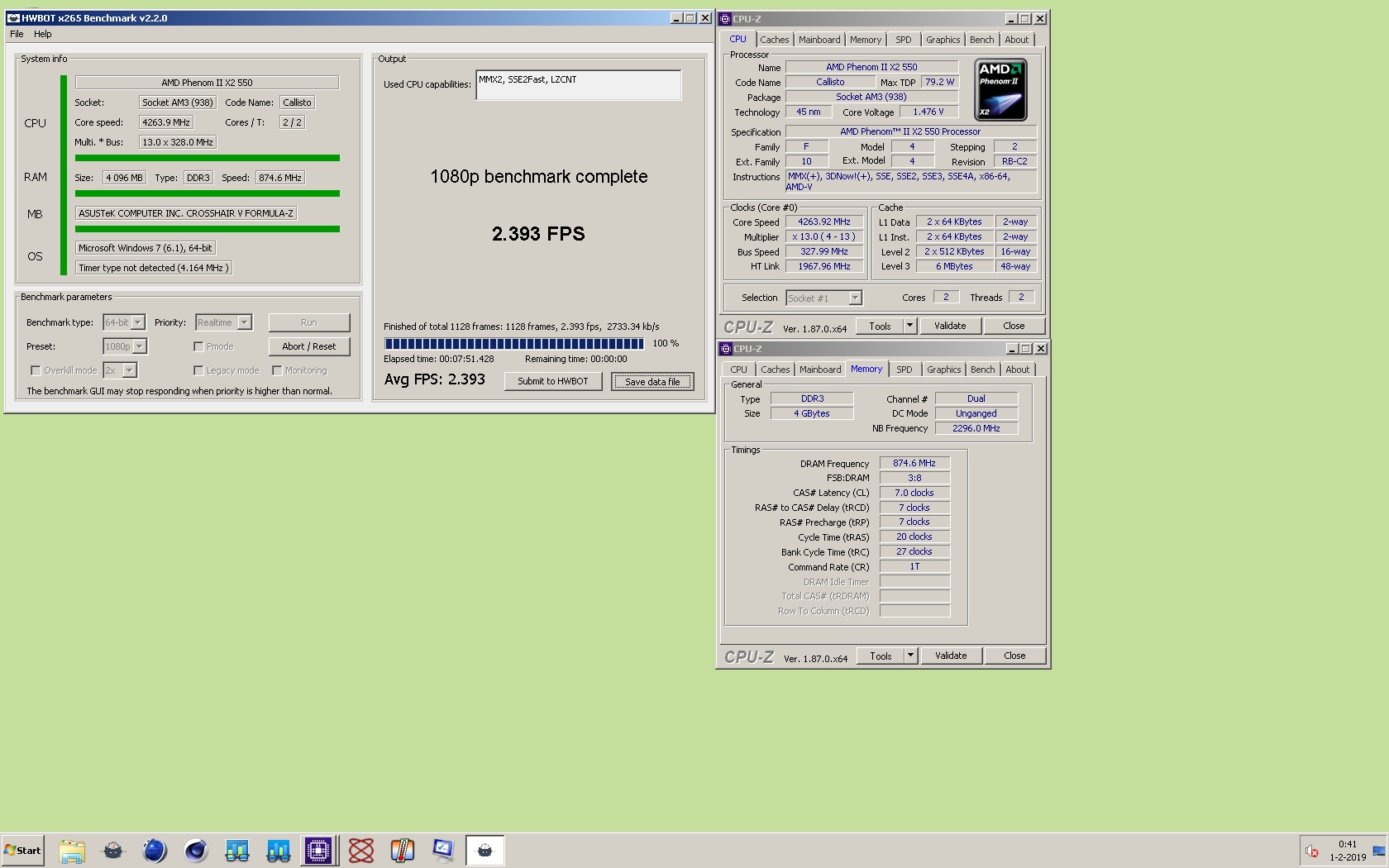Screen dimensions: 1389x868
Task: Open the computer monitor checkmark taskbar icon
Action: [x=444, y=850]
